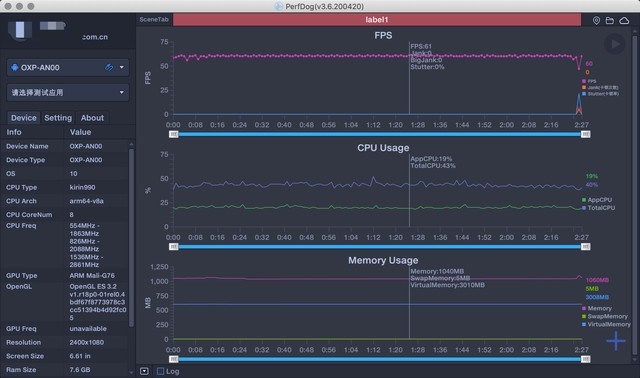This screenshot has width=640, height=378.
Task: Select the CPU Arch arm64-v8a value
Action: 86,201
